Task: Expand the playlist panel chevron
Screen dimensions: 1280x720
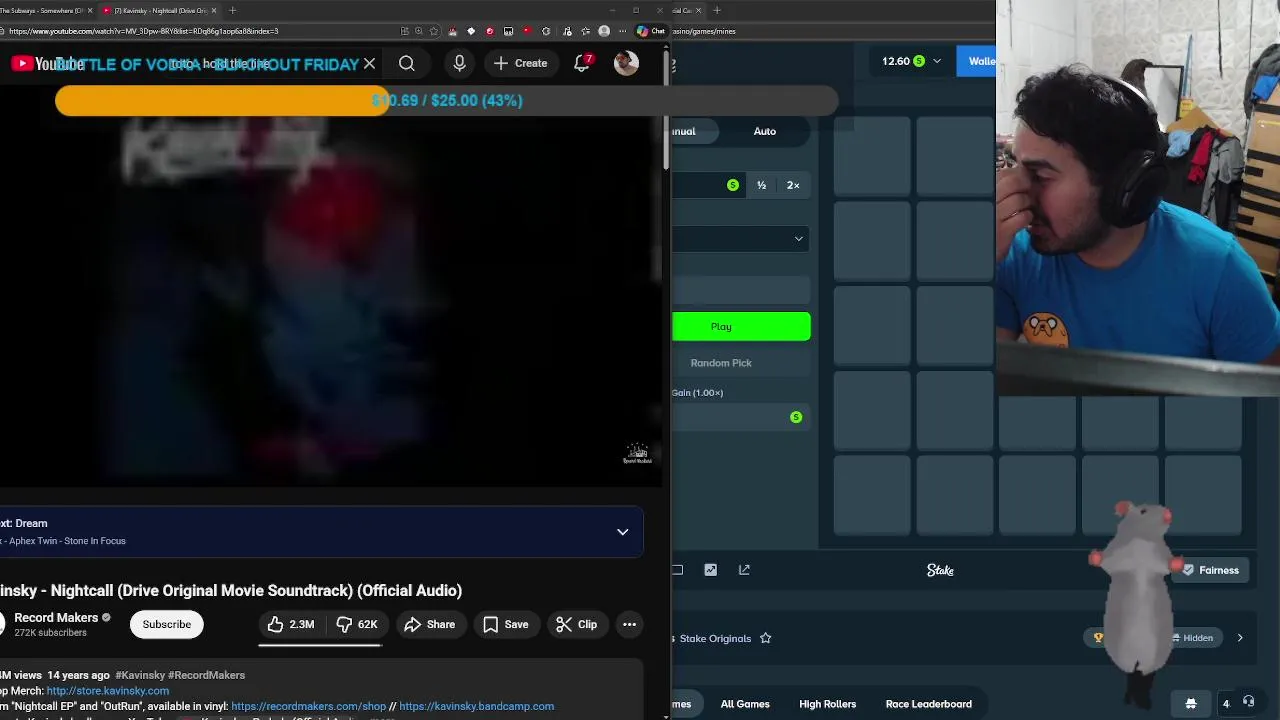Action: (622, 532)
